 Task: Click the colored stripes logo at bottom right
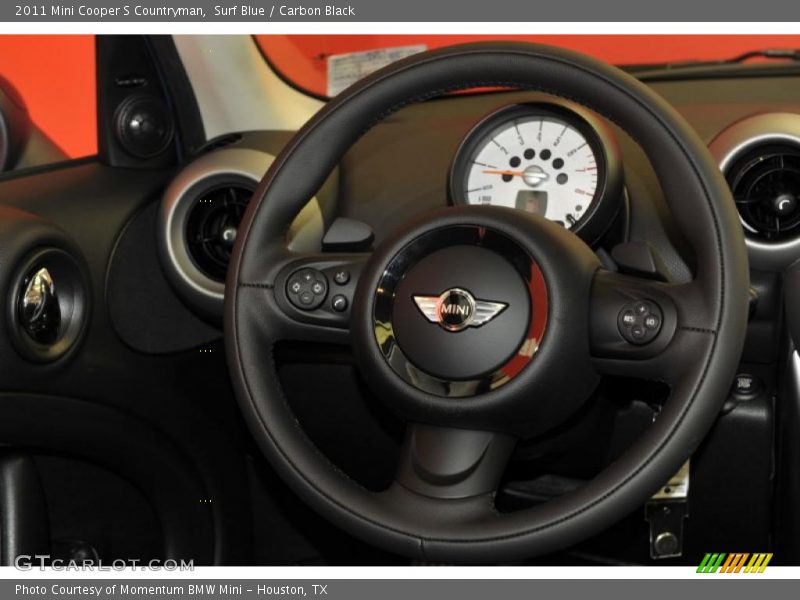(734, 562)
